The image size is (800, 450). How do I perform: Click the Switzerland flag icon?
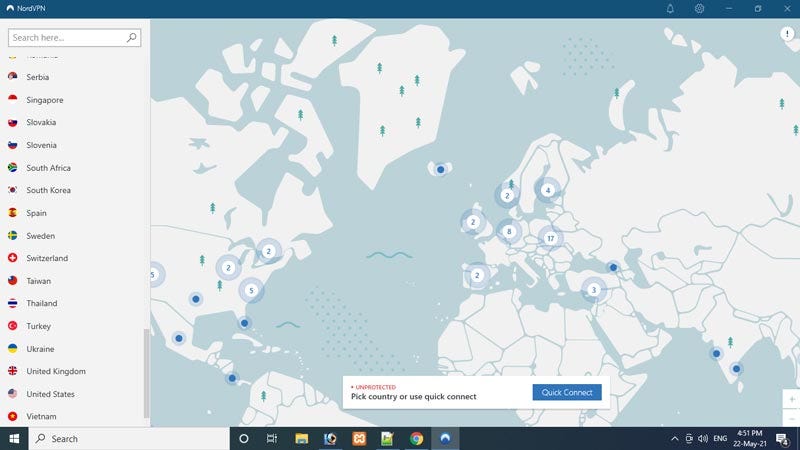click(13, 258)
